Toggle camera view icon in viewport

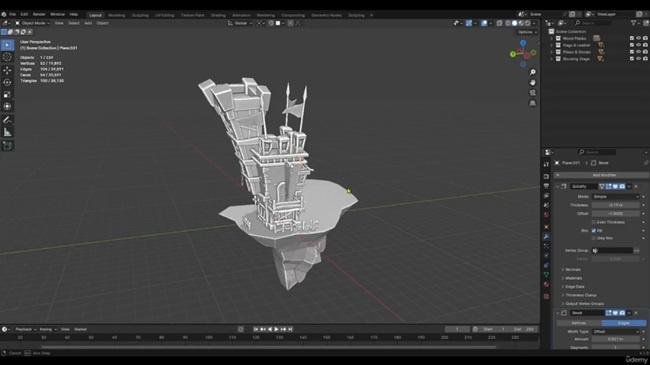(x=533, y=92)
